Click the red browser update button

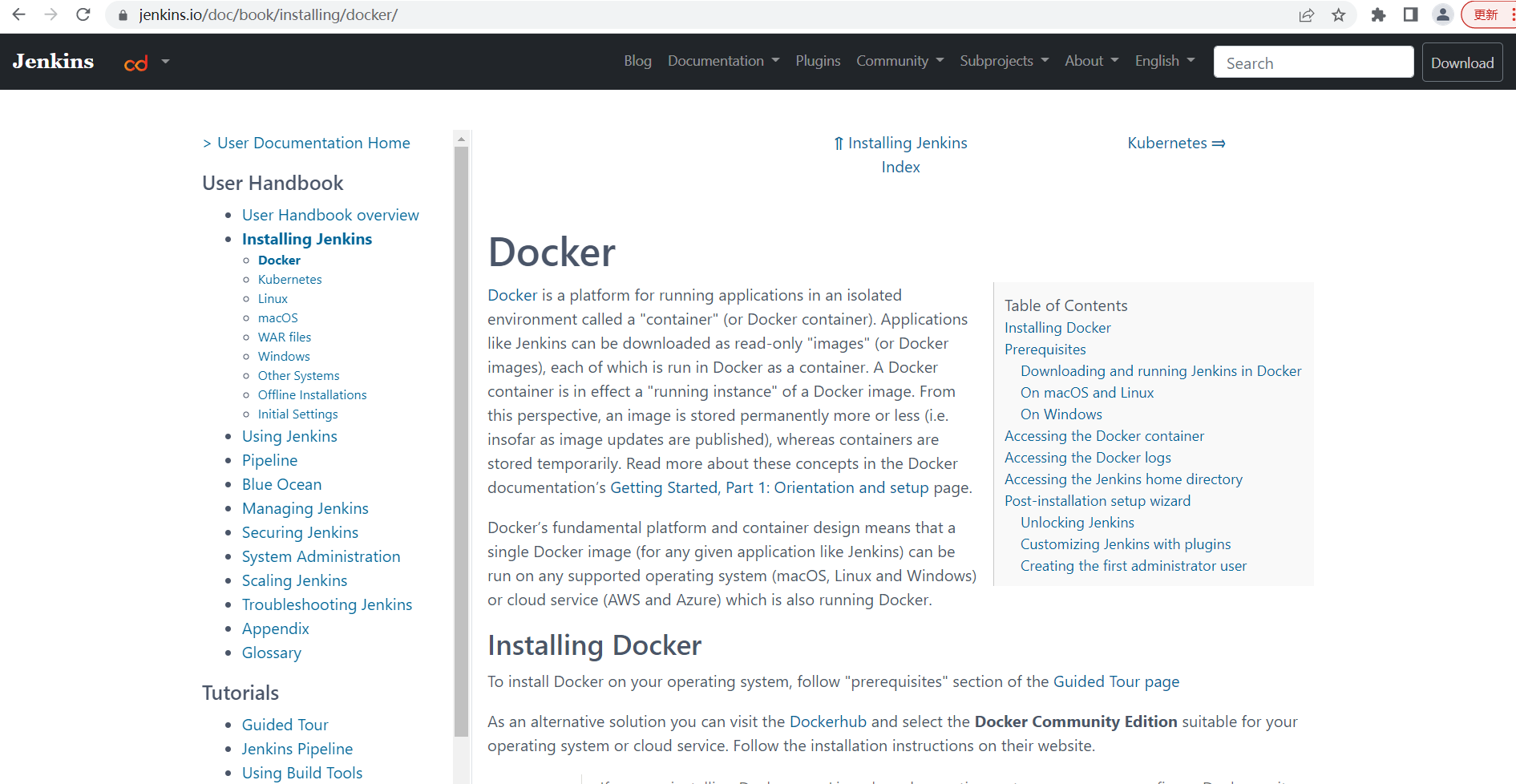(1488, 15)
